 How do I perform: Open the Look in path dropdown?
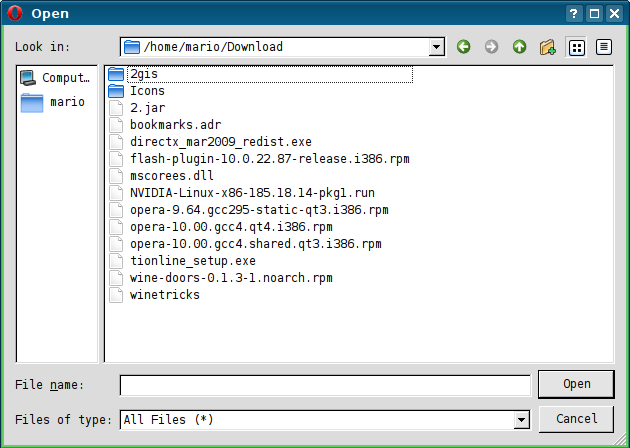click(x=436, y=47)
